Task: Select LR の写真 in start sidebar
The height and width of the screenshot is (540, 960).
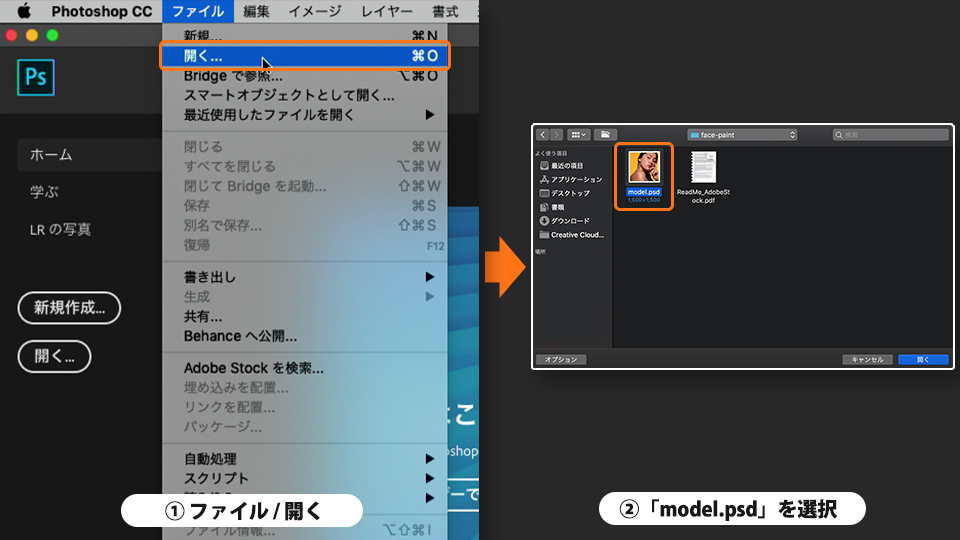Action: tap(60, 230)
